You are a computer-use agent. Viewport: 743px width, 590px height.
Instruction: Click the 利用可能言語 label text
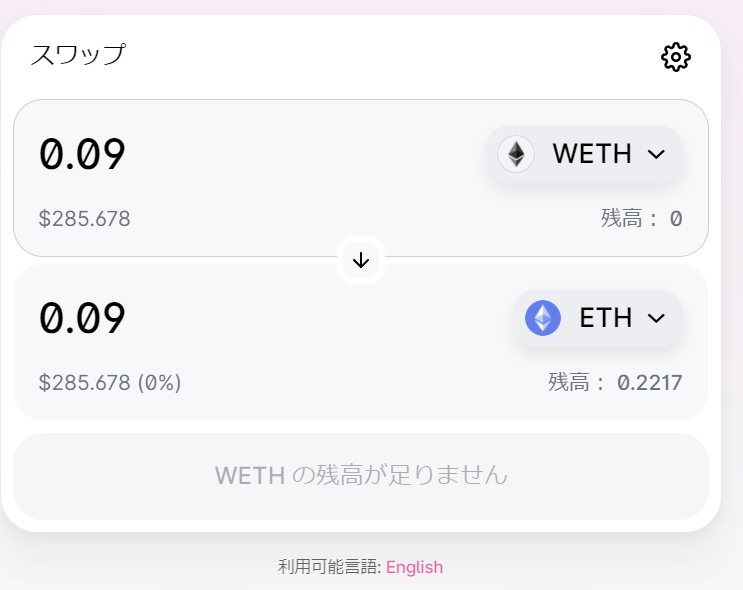(329, 567)
